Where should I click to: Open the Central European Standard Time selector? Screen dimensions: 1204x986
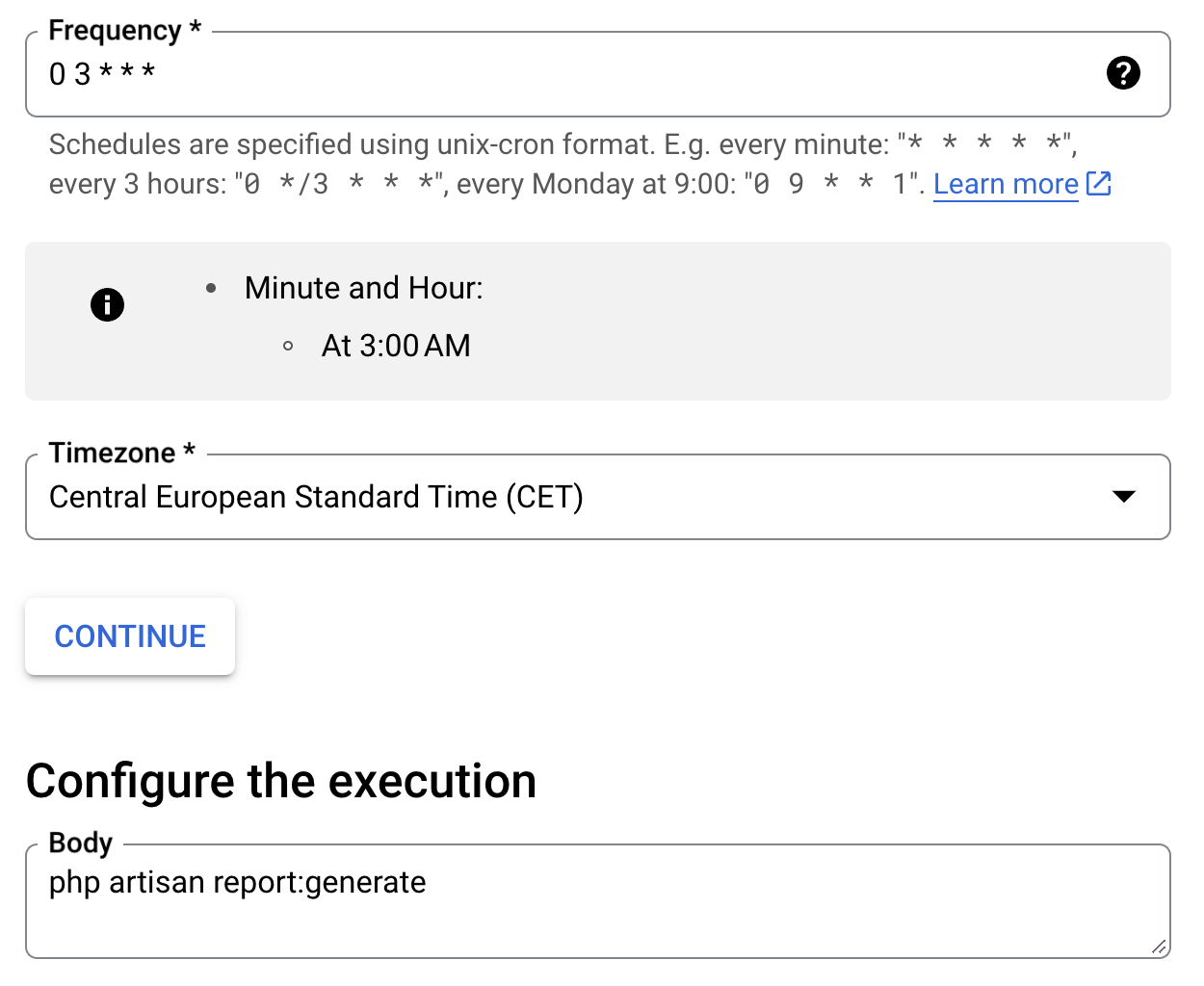point(316,498)
